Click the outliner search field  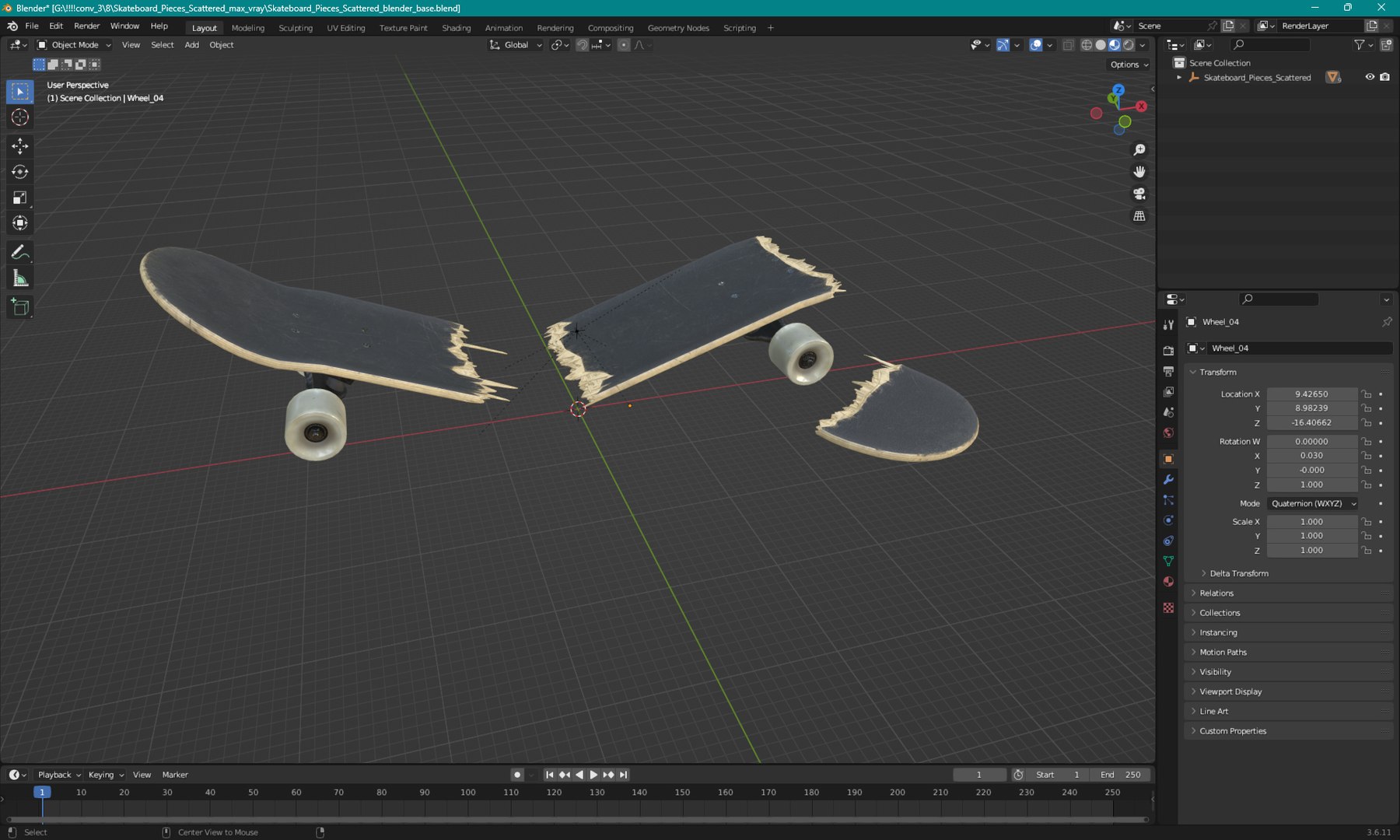(1271, 45)
